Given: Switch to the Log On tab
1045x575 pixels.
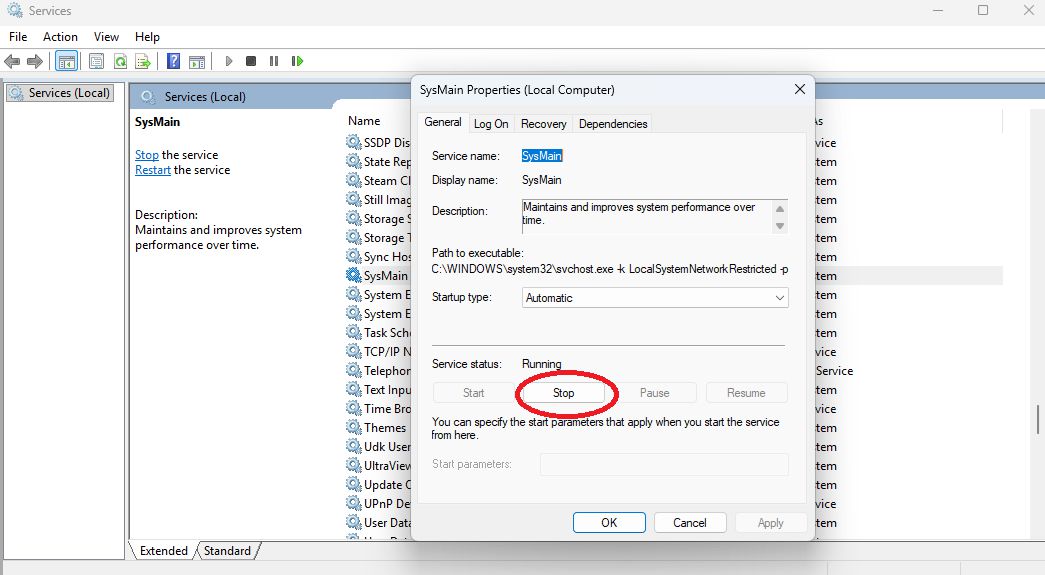Looking at the screenshot, I should coord(491,124).
